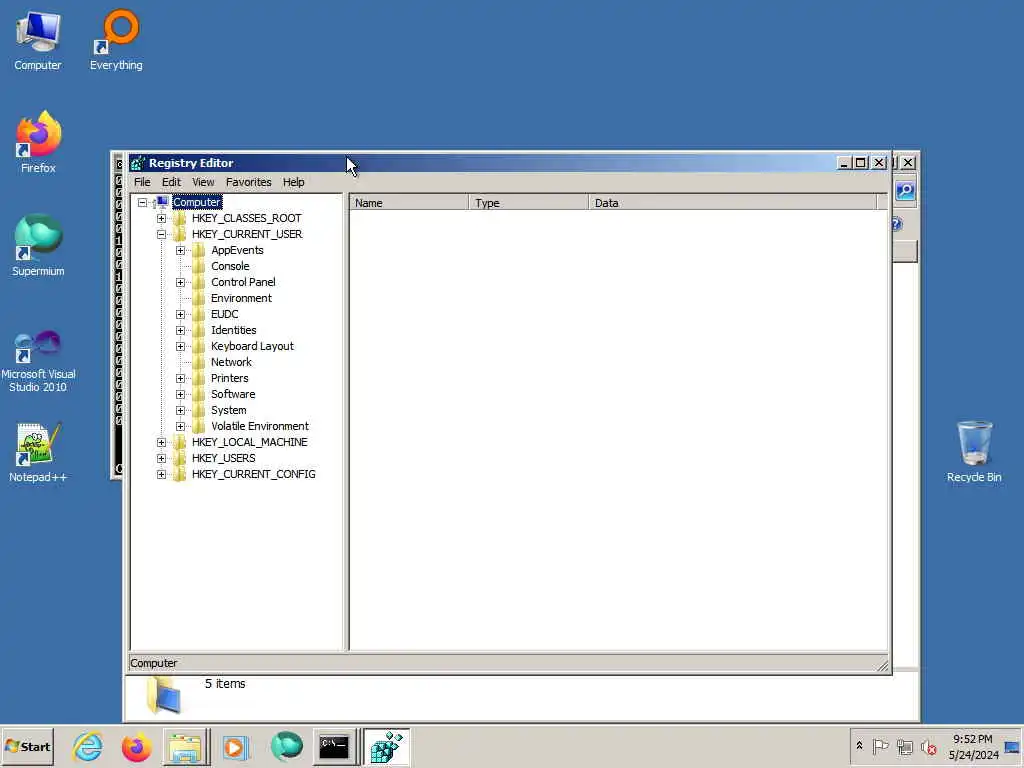Click the search magnifier icon in background window
1024x768 pixels.
[x=905, y=191]
